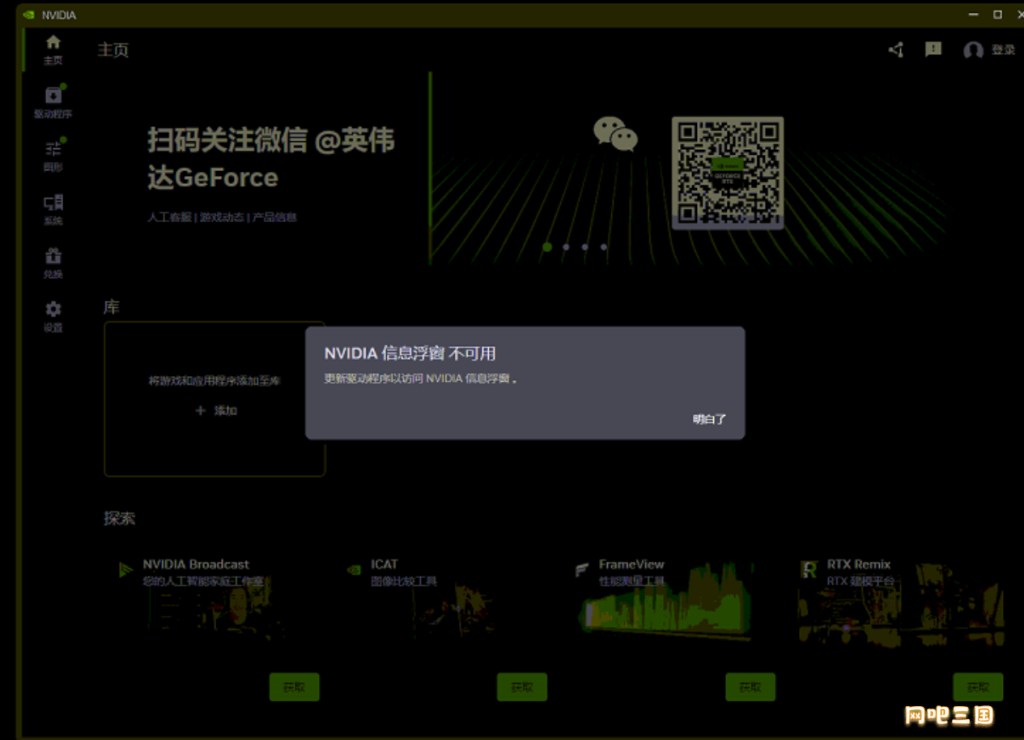Click the account avatar icon beside 登录
The width and height of the screenshot is (1024, 740).
(x=973, y=50)
